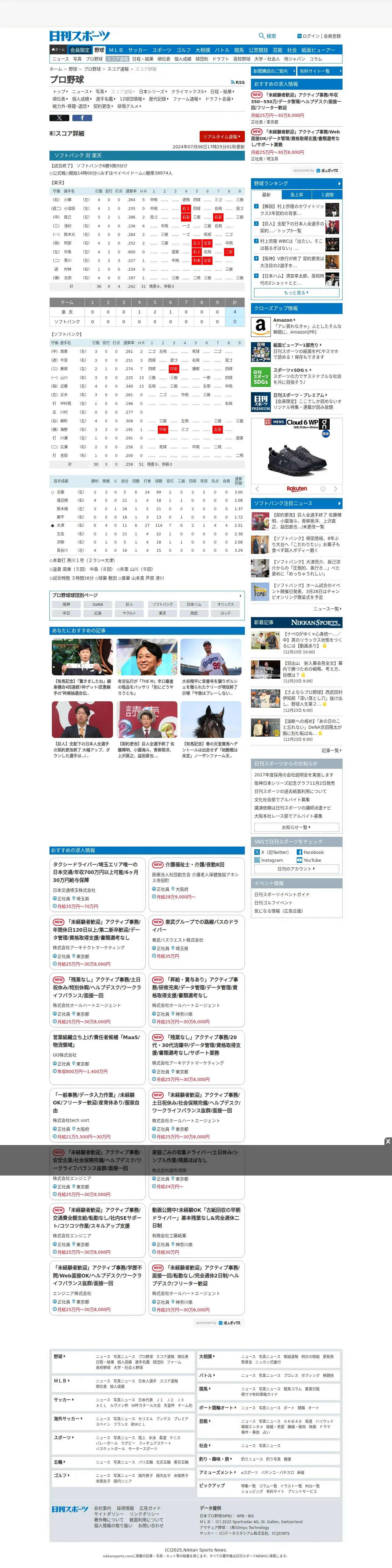Expand the ソフトバンク注目ニュース header arrow
The width and height of the screenshot is (392, 1568).
(339, 504)
